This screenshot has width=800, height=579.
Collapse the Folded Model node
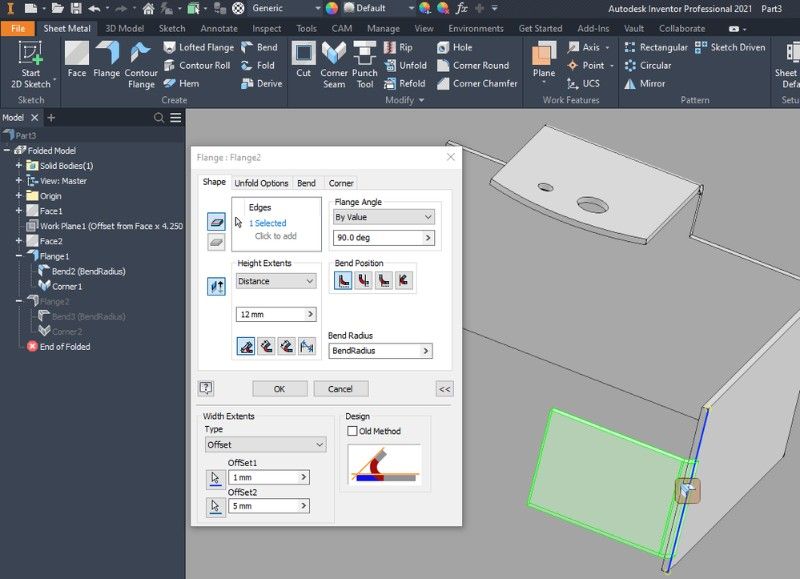pyautogui.click(x=7, y=150)
